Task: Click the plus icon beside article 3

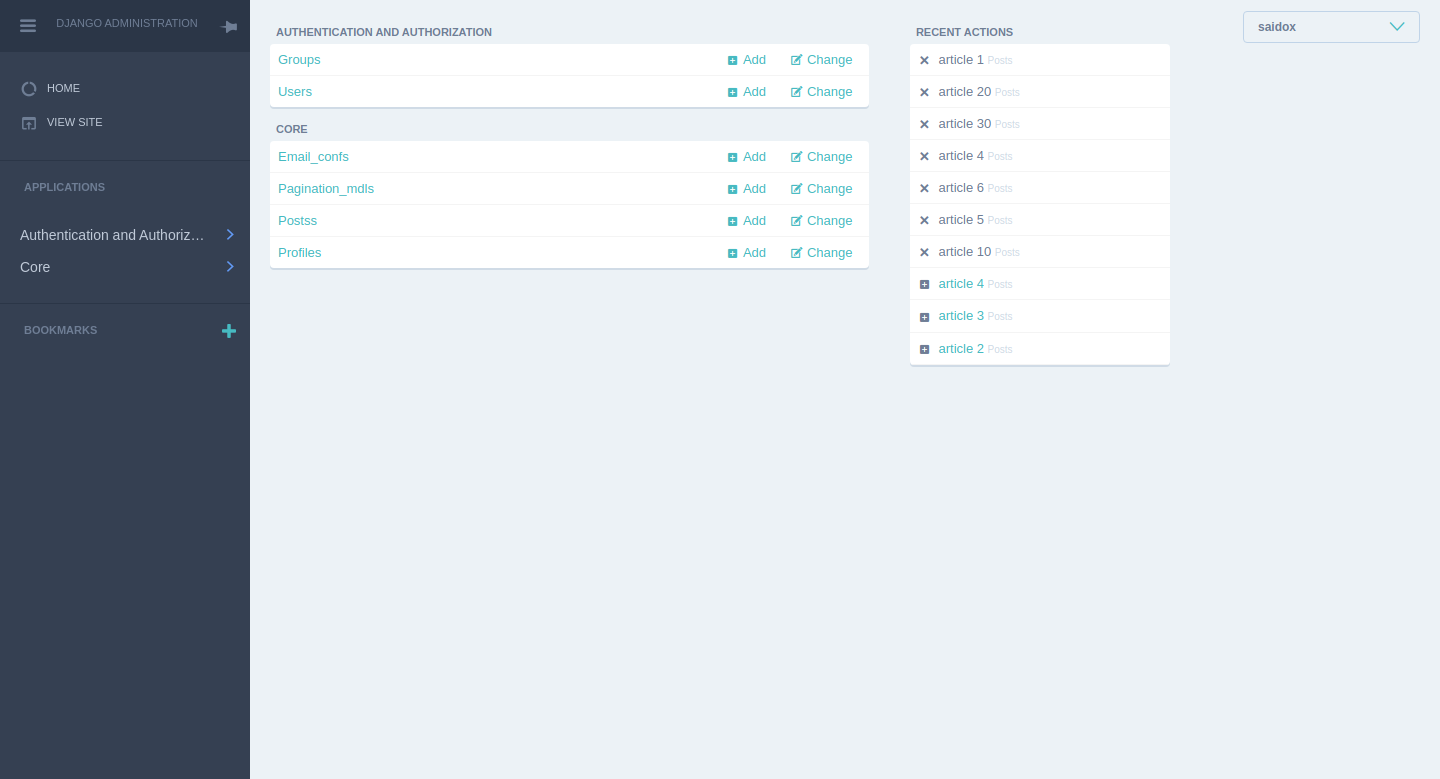Action: (923, 316)
